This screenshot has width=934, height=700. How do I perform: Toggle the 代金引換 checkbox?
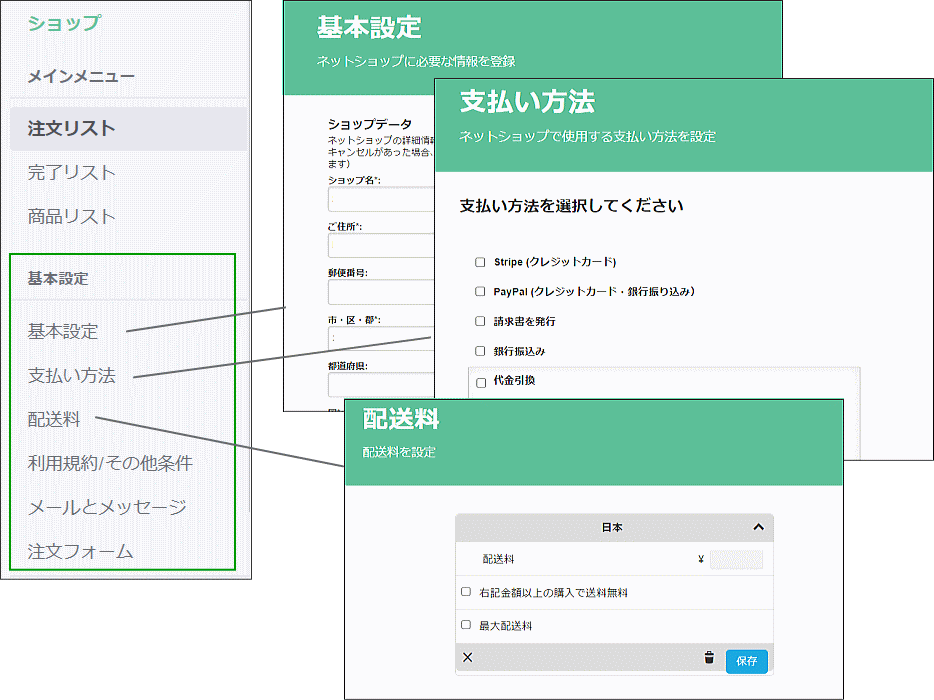tap(481, 382)
